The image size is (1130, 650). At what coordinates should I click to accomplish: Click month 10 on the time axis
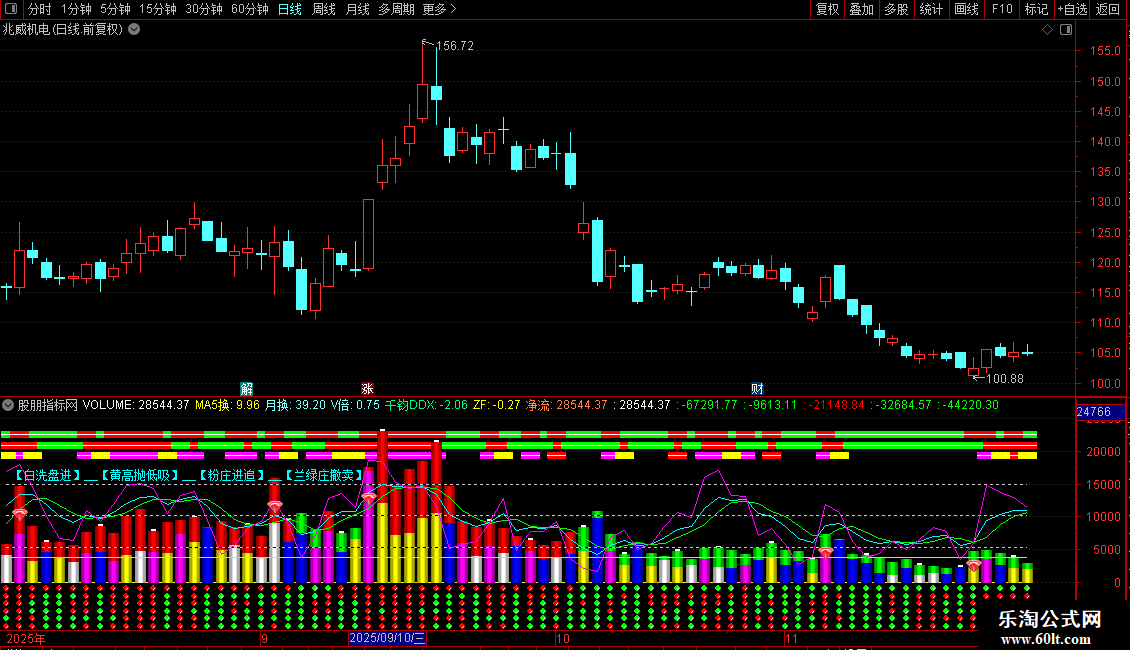coord(563,639)
